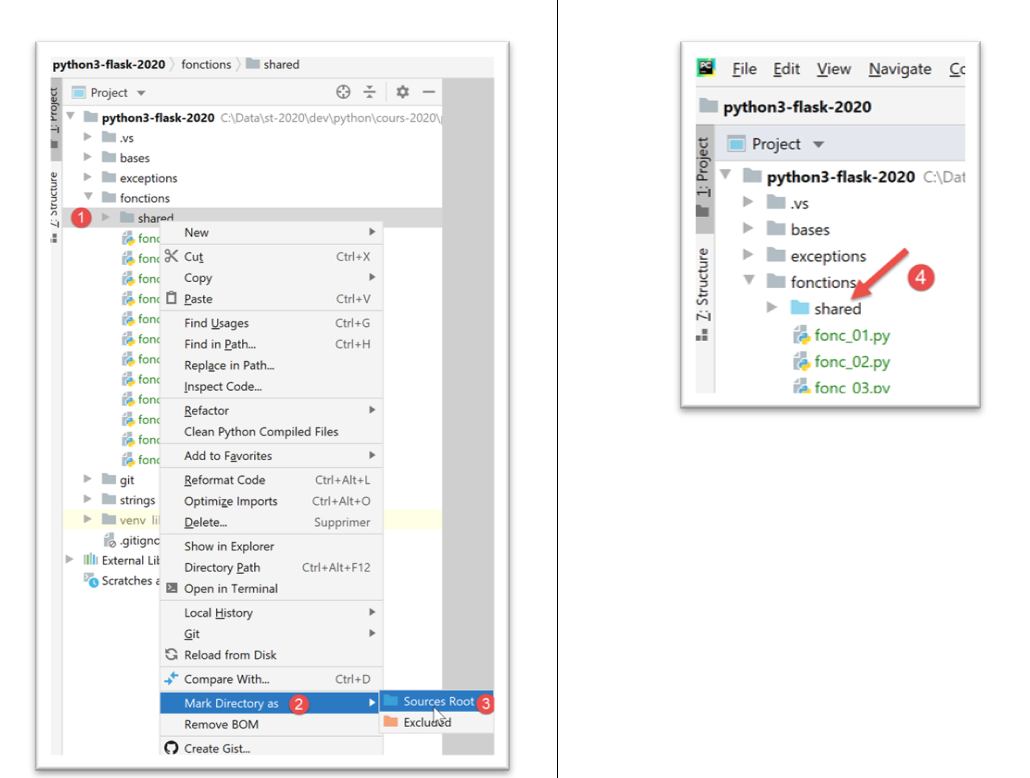This screenshot has height=778, width=1030.
Task: Click the scissors icon next to Cut
Action: click(171, 257)
